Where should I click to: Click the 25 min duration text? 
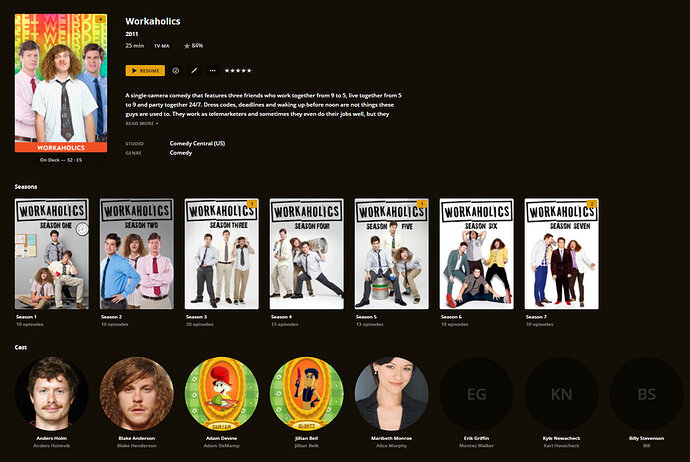134,45
